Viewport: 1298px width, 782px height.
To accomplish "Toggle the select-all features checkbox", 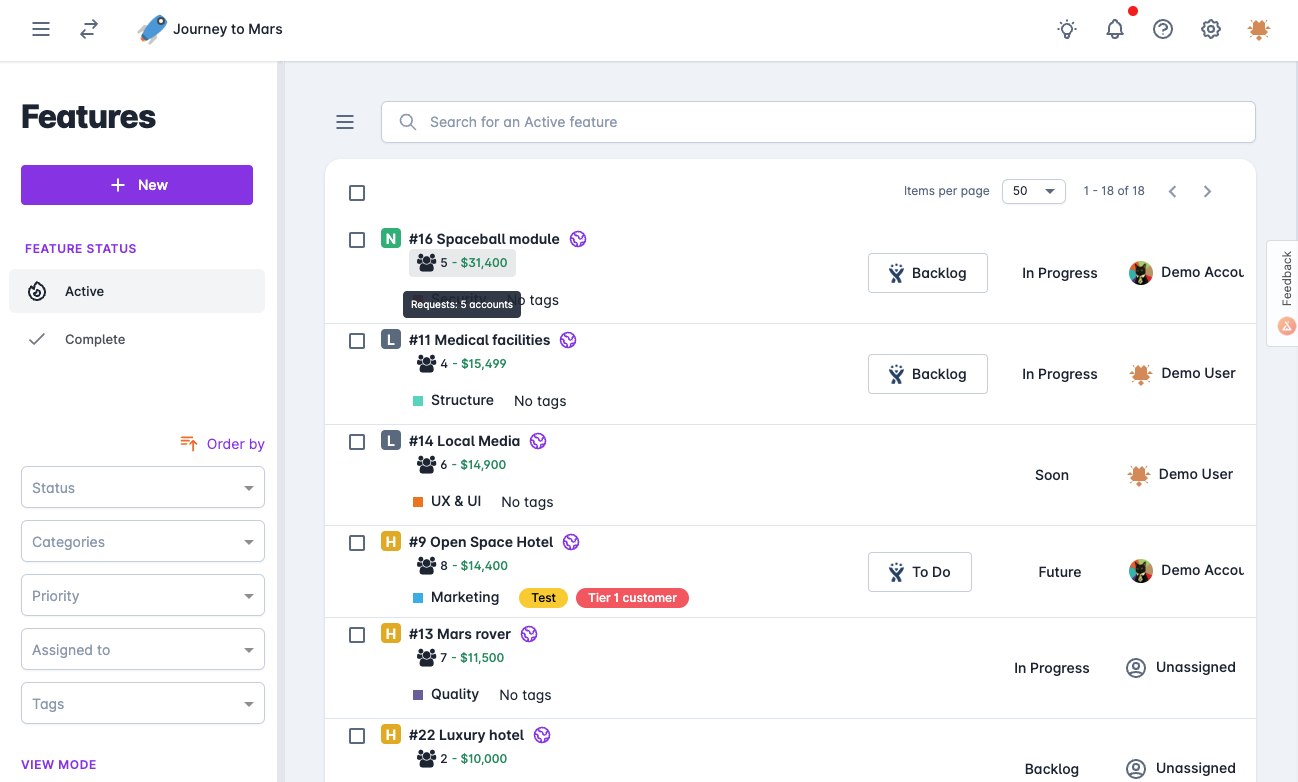I will click(x=357, y=193).
